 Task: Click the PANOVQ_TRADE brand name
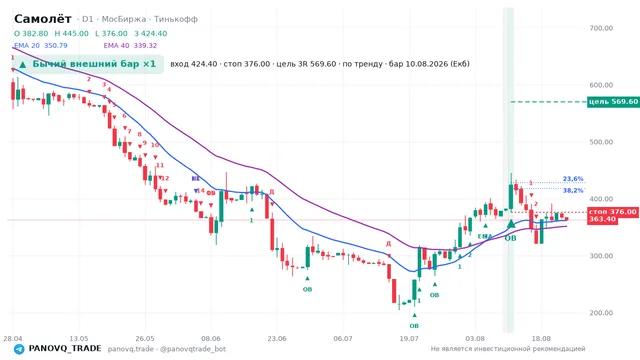coord(65,349)
